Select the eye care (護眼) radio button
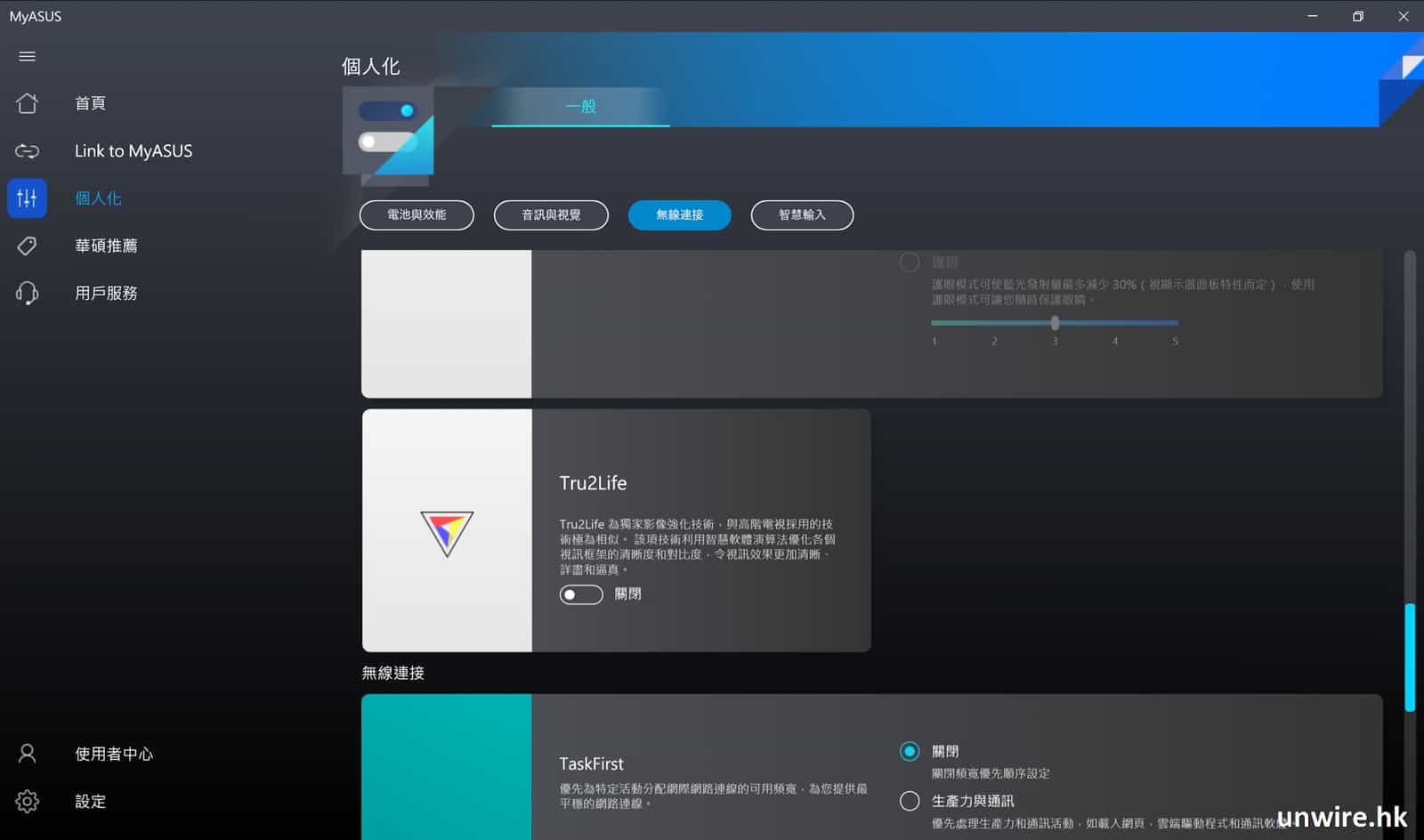This screenshot has height=840, width=1424. tap(909, 262)
